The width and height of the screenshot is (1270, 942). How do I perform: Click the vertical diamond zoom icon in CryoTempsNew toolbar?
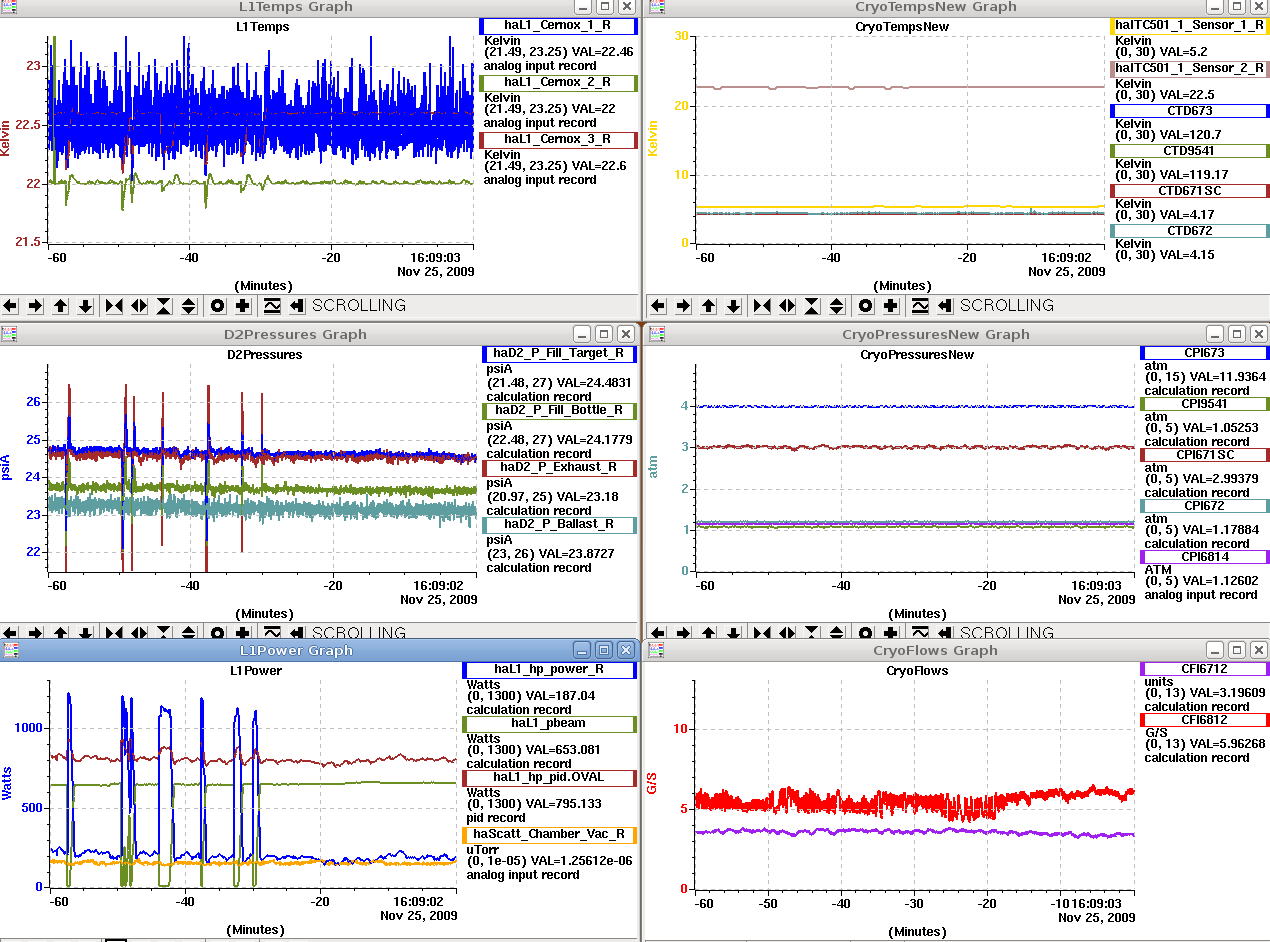click(837, 306)
